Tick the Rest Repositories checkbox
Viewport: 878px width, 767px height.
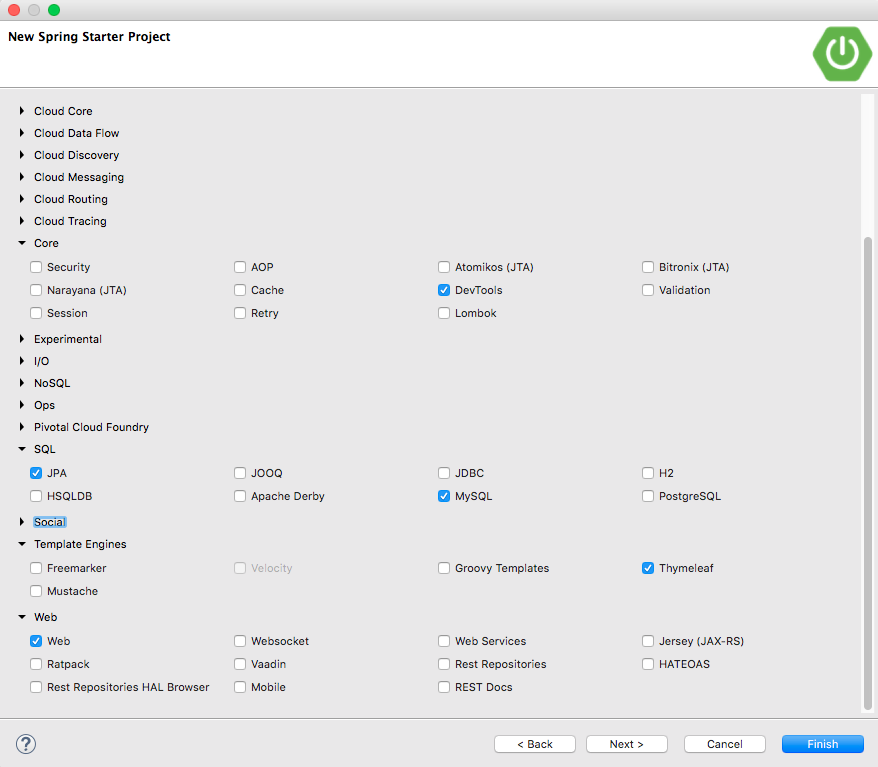[x=443, y=664]
